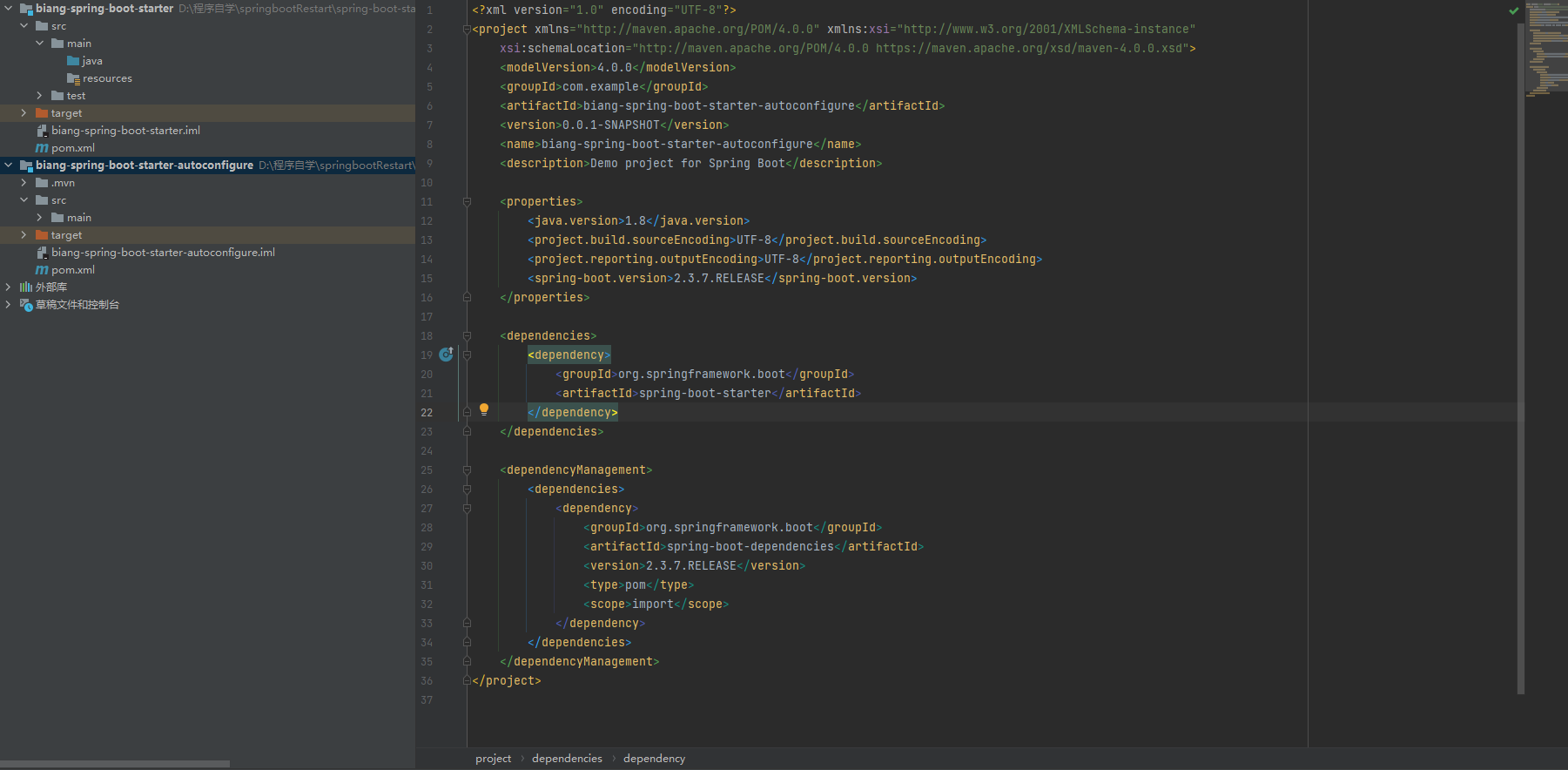Expand the target folder under the autoconfigure module
Image resolution: width=1568 pixels, height=770 pixels.
click(24, 235)
